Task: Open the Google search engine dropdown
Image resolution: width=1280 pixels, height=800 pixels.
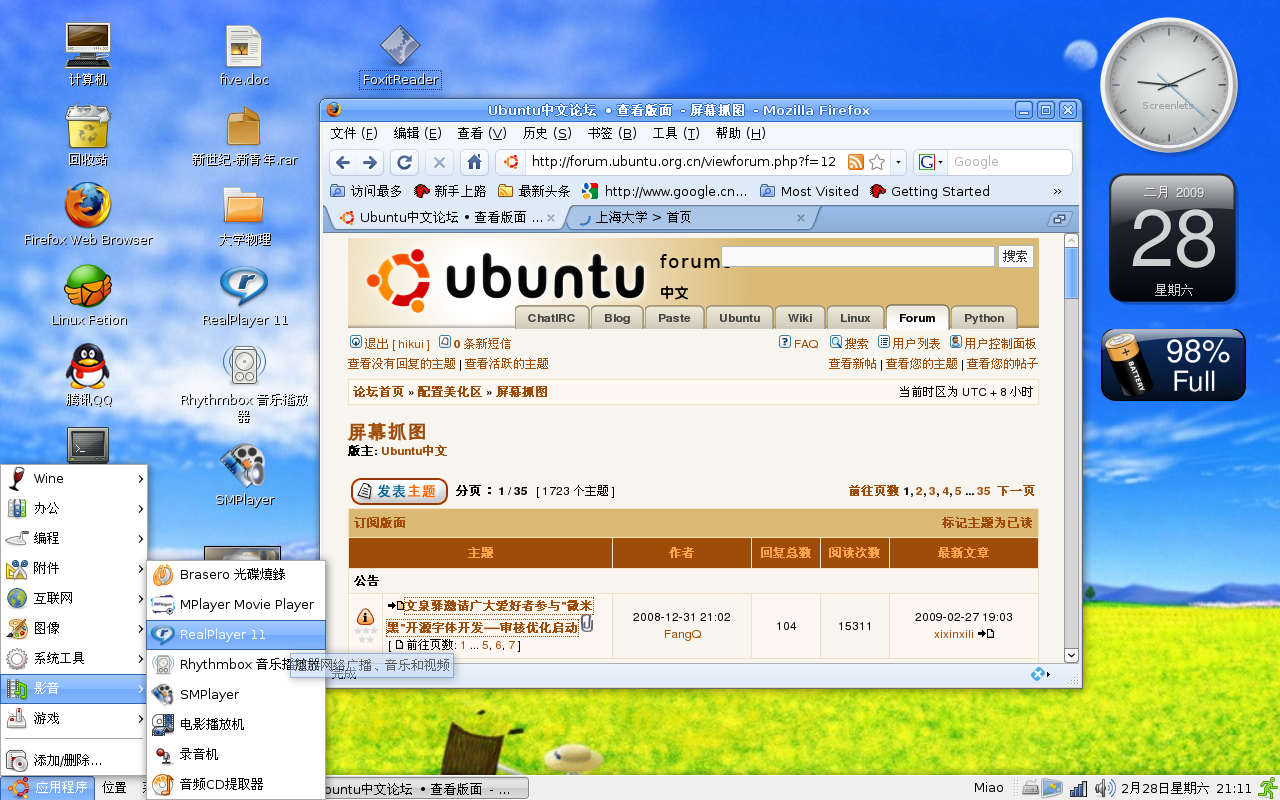Action: coord(931,162)
